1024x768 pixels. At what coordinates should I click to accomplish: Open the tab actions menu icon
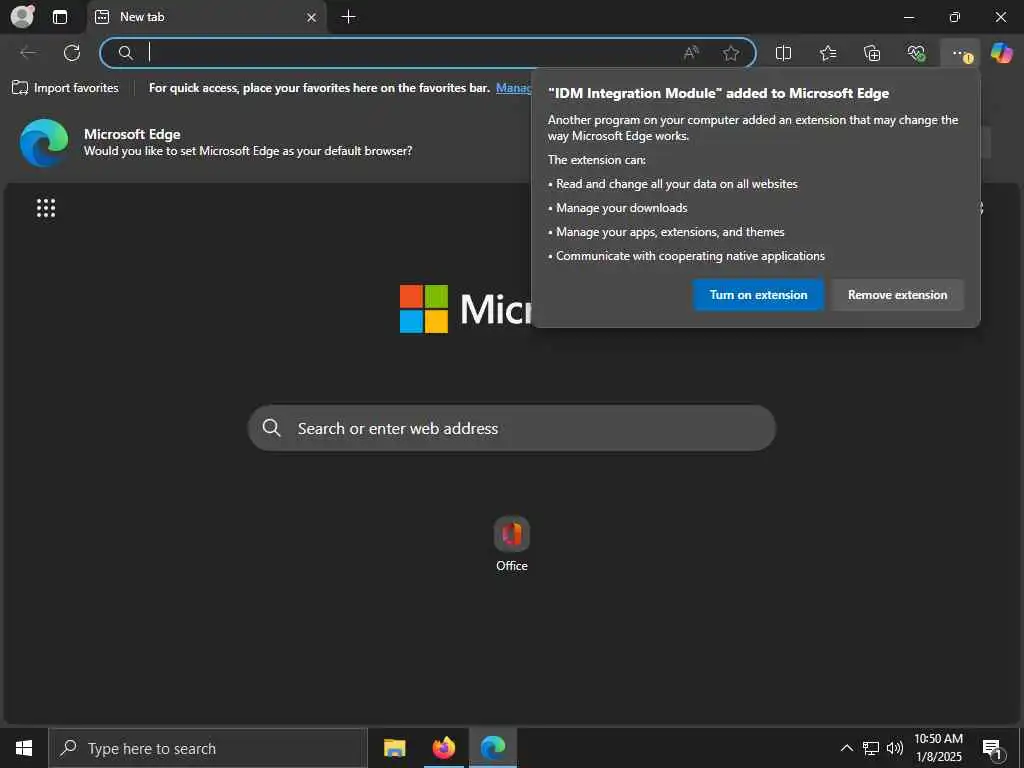(60, 17)
